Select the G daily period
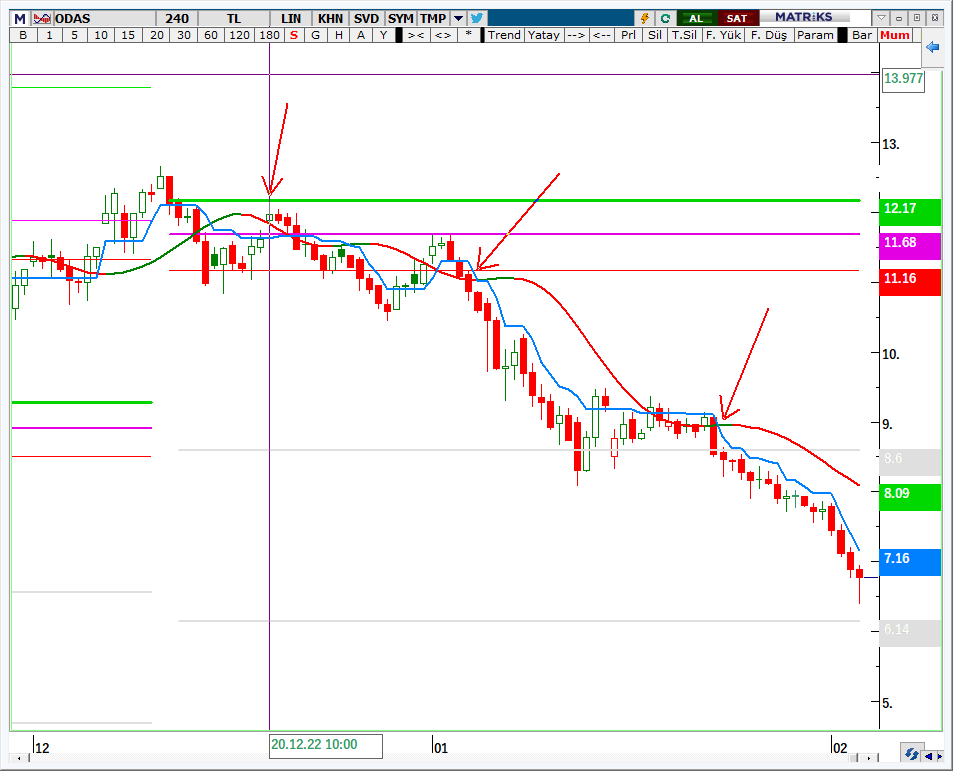 (315, 35)
